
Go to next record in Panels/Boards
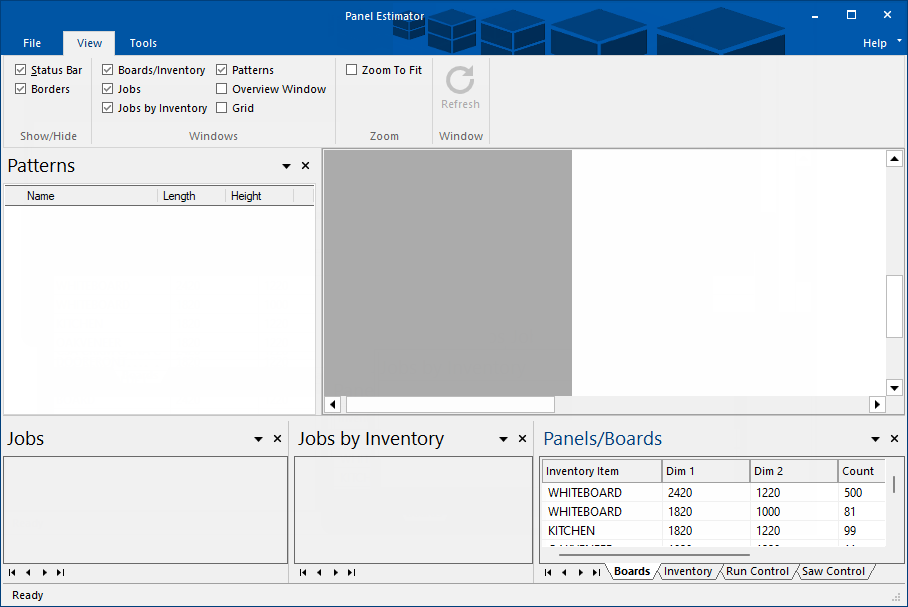pyautogui.click(x=581, y=572)
